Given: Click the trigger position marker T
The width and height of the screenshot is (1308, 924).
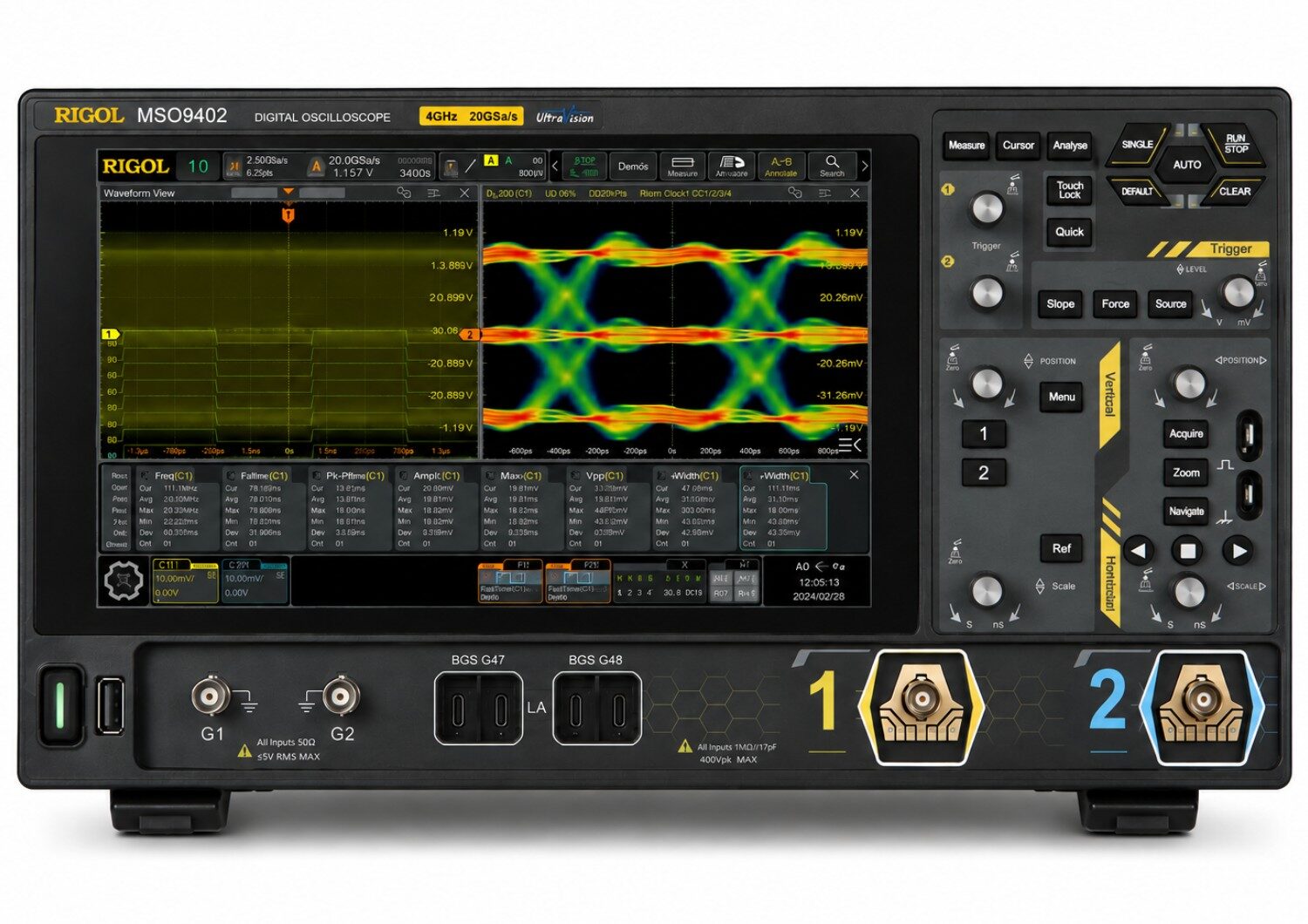Looking at the screenshot, I should [x=289, y=214].
